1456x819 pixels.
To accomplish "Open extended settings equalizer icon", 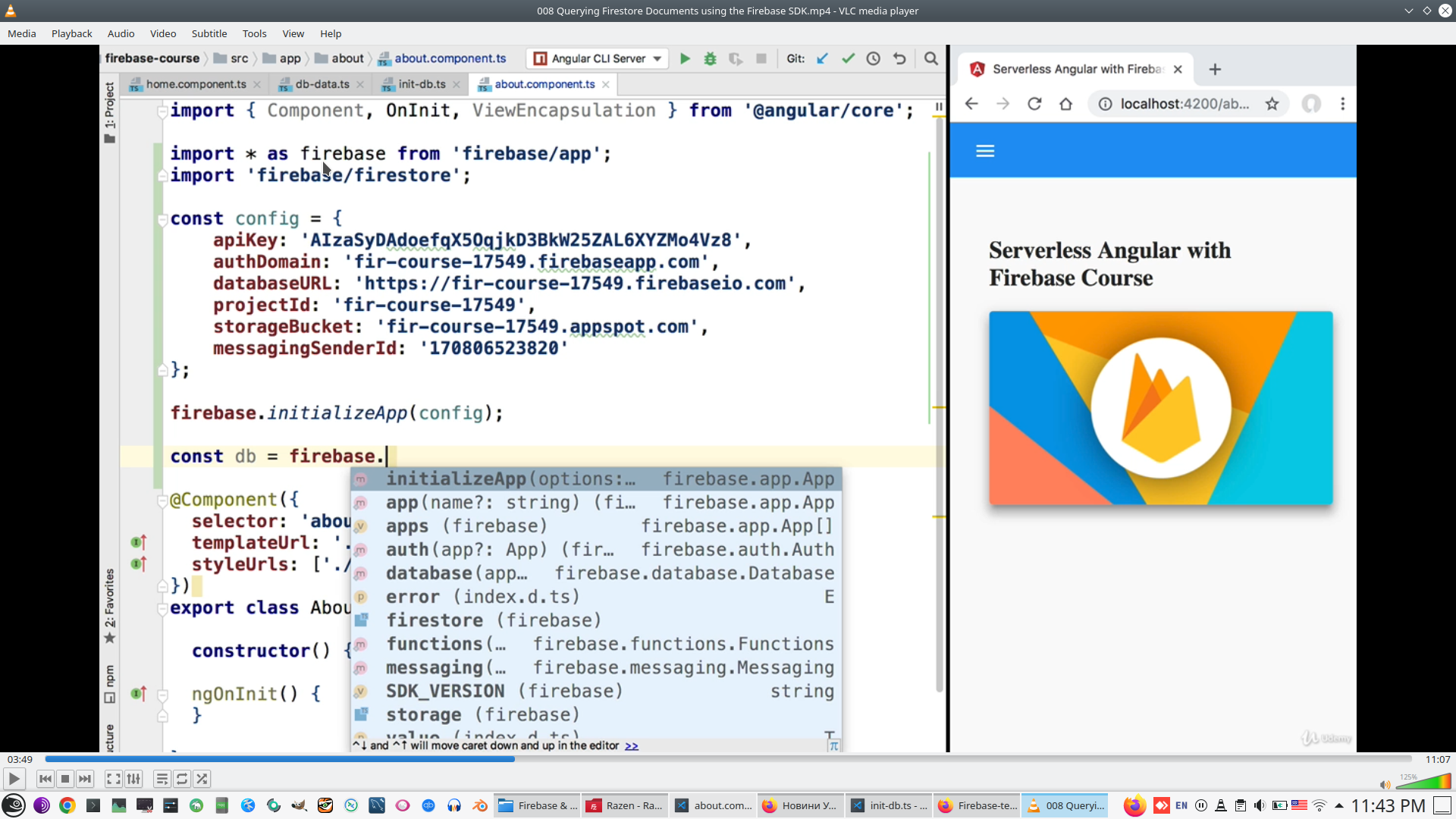I will 134,779.
